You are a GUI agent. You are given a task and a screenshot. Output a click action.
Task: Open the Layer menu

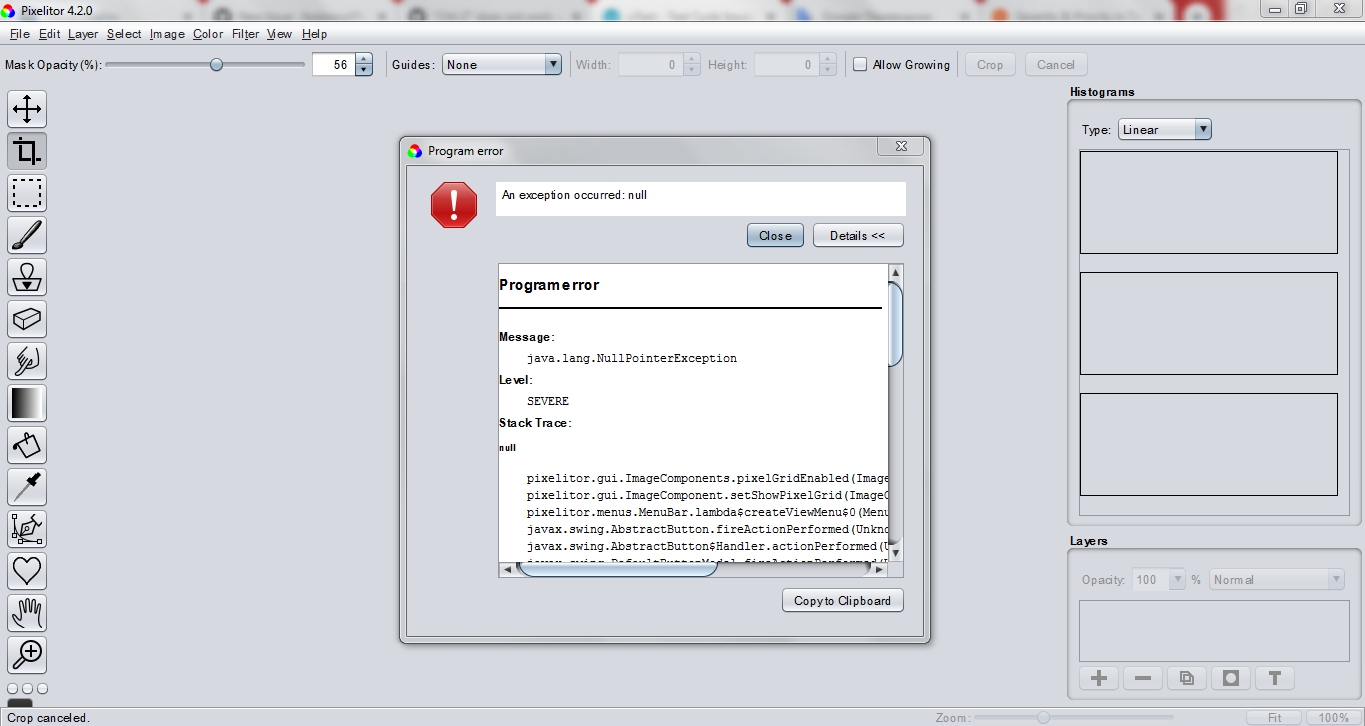coord(83,34)
